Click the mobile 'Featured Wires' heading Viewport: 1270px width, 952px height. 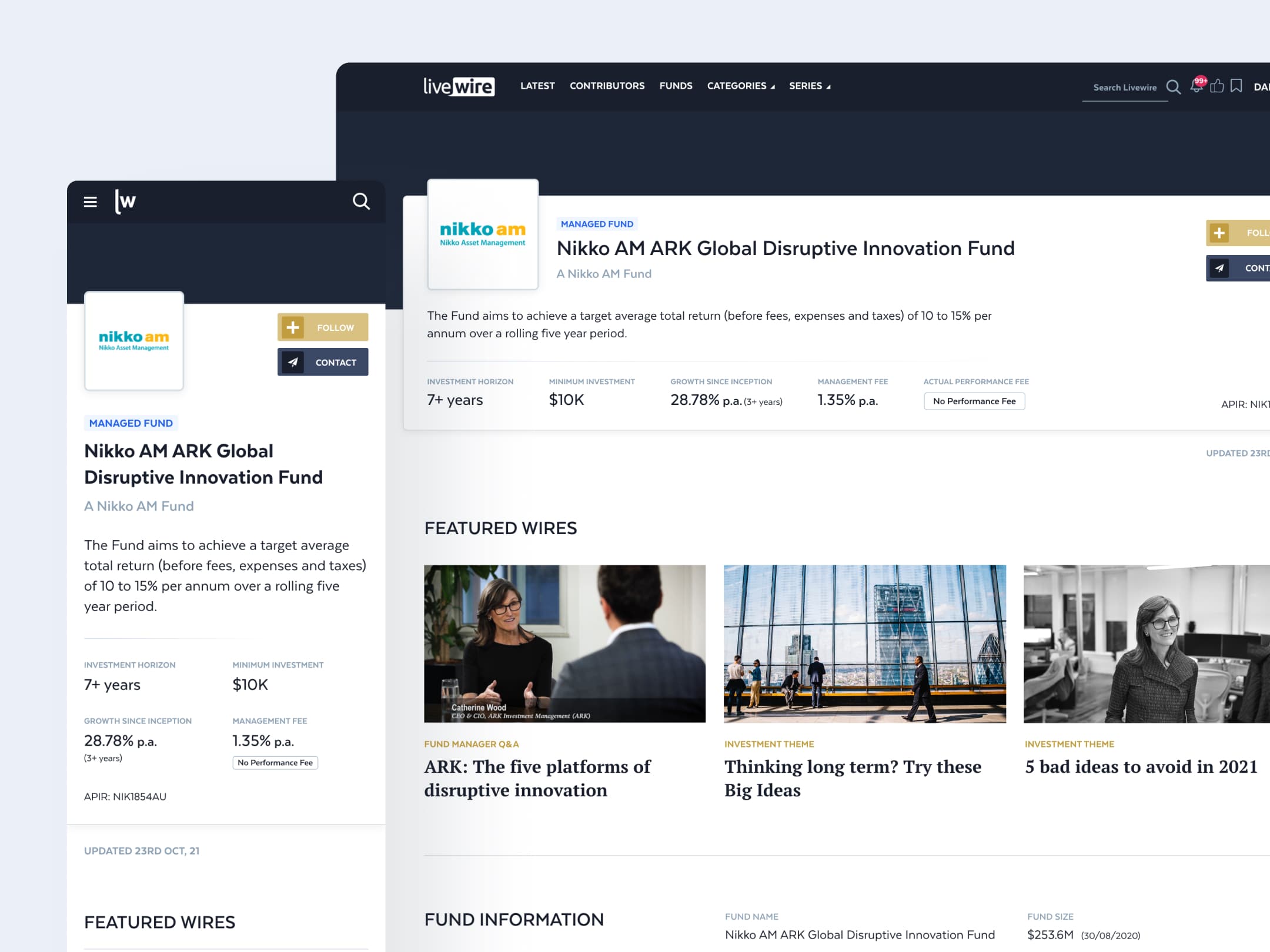pyautogui.click(x=159, y=923)
